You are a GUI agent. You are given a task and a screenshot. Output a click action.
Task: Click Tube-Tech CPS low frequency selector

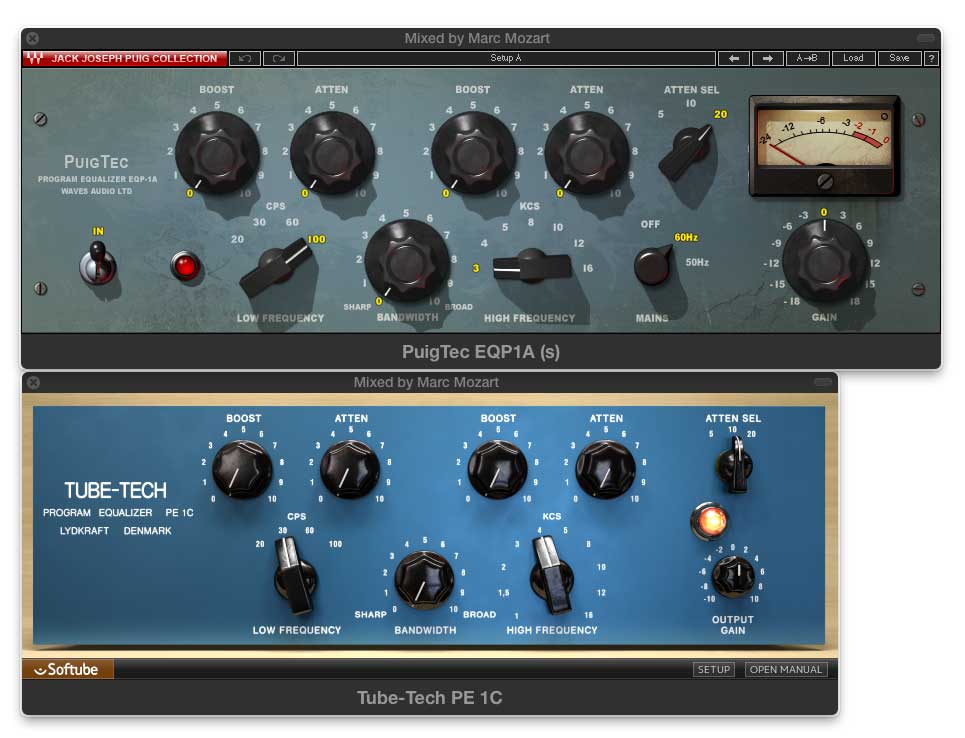click(x=295, y=576)
